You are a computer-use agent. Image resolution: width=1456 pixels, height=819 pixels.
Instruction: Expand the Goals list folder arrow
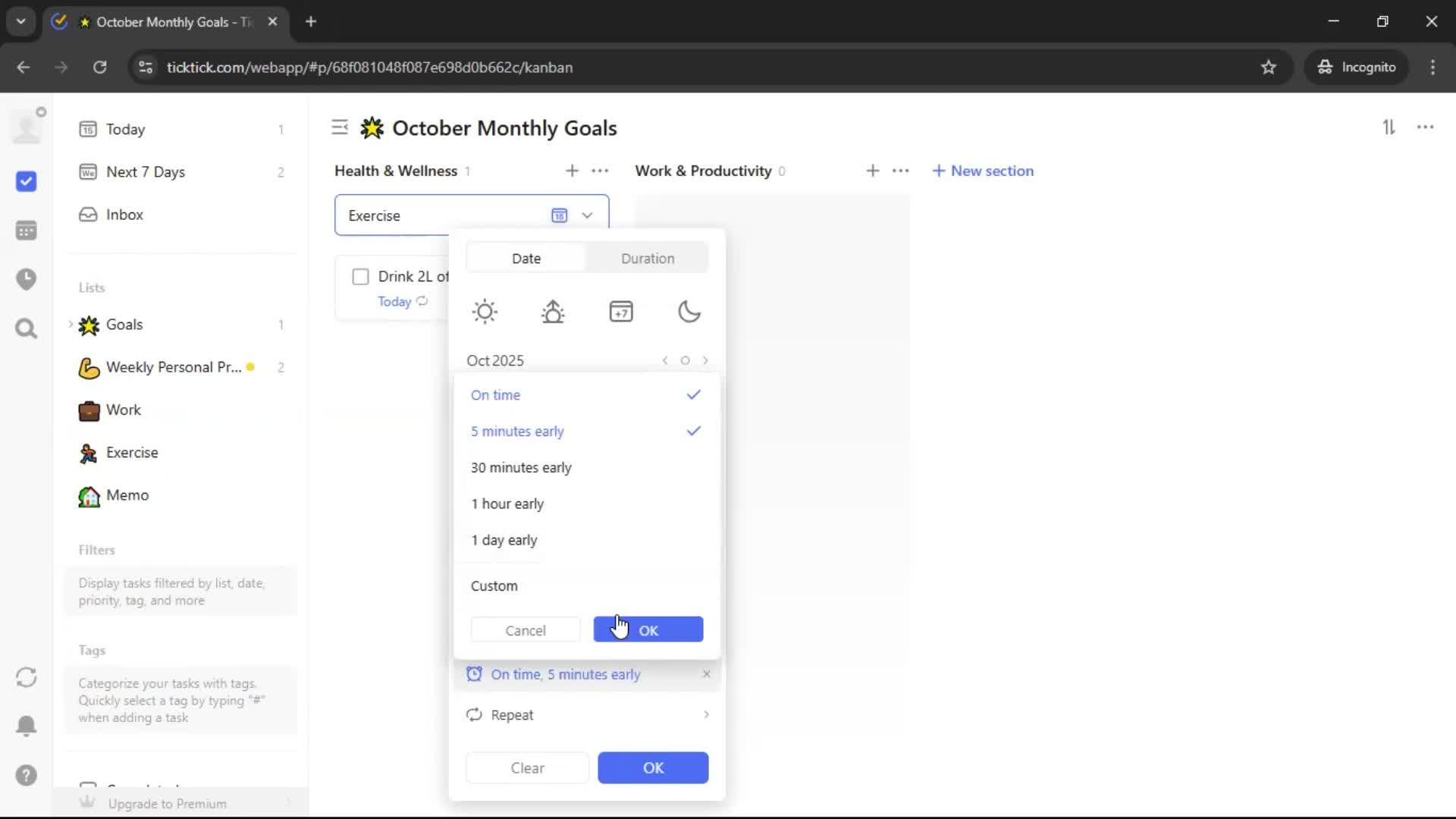[x=71, y=325]
